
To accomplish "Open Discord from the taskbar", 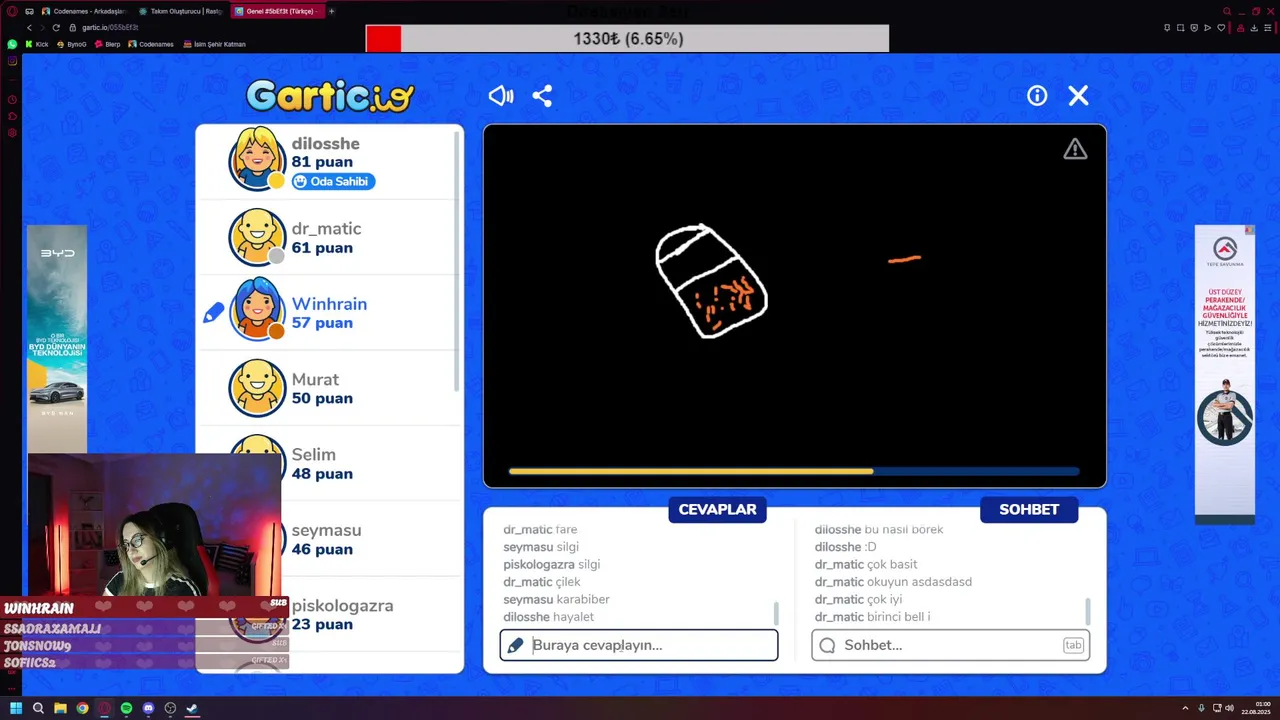I will pyautogui.click(x=148, y=708).
